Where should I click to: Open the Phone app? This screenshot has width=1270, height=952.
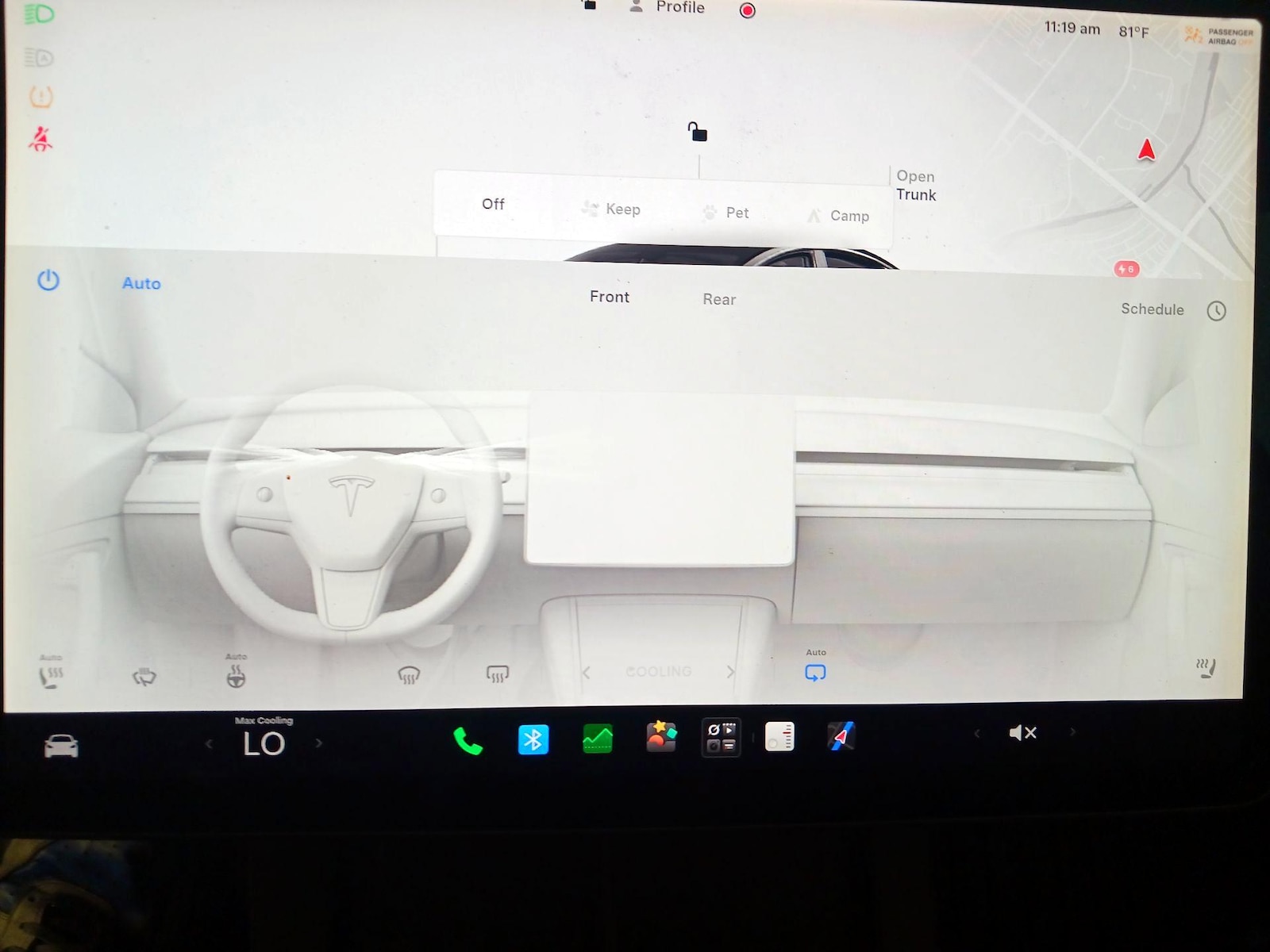tap(468, 741)
